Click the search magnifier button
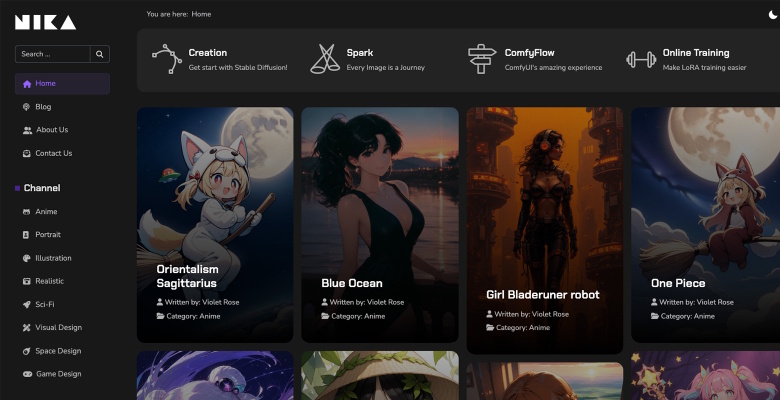 pos(99,54)
